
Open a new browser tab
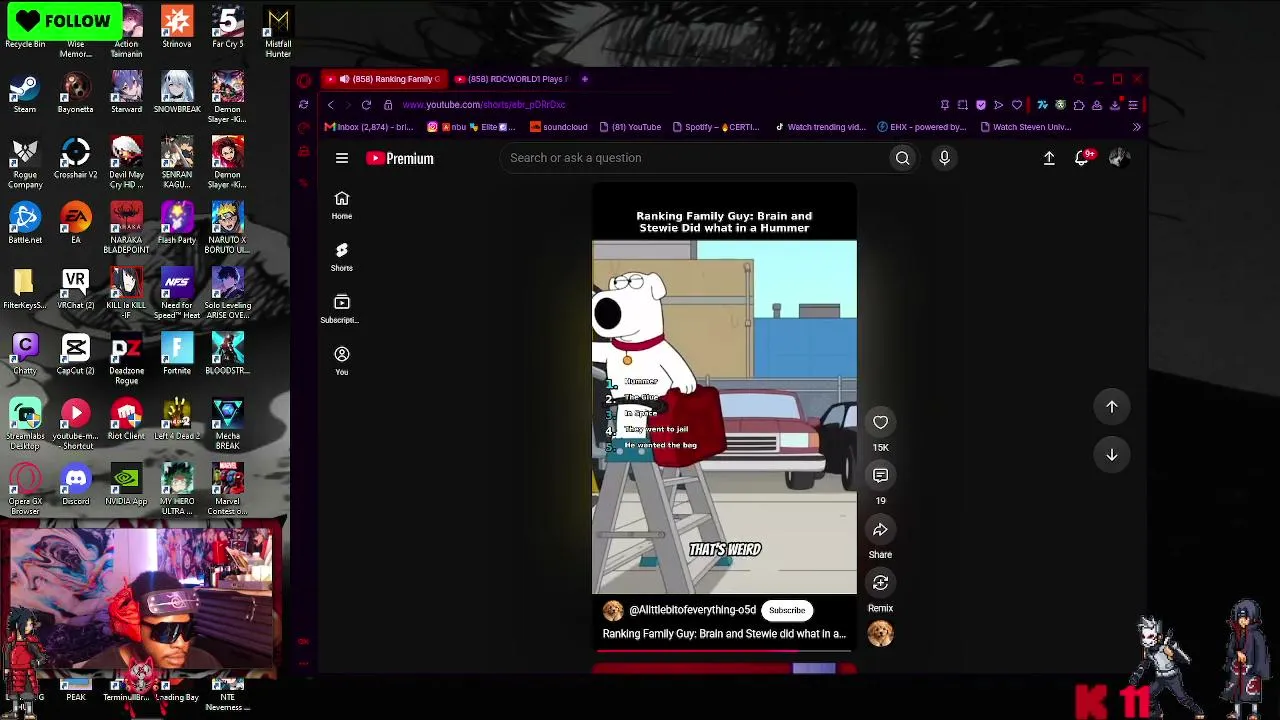point(585,79)
